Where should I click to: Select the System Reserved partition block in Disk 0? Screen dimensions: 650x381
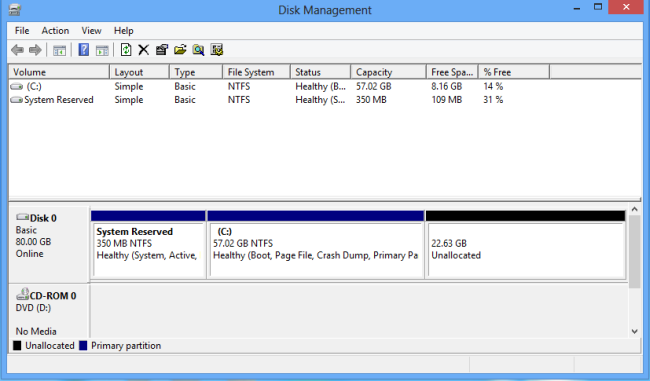pyautogui.click(x=148, y=245)
